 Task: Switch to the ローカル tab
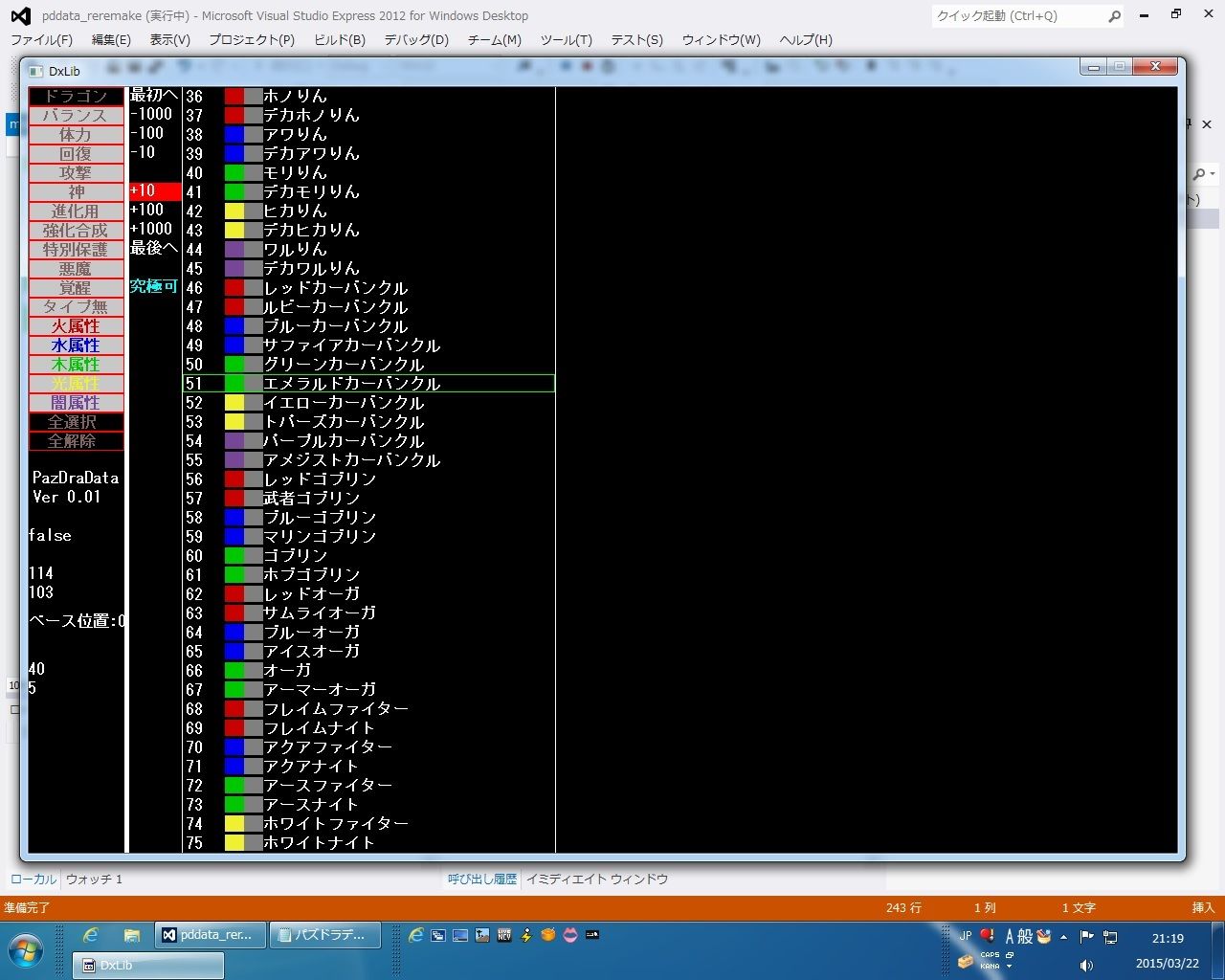(x=33, y=879)
